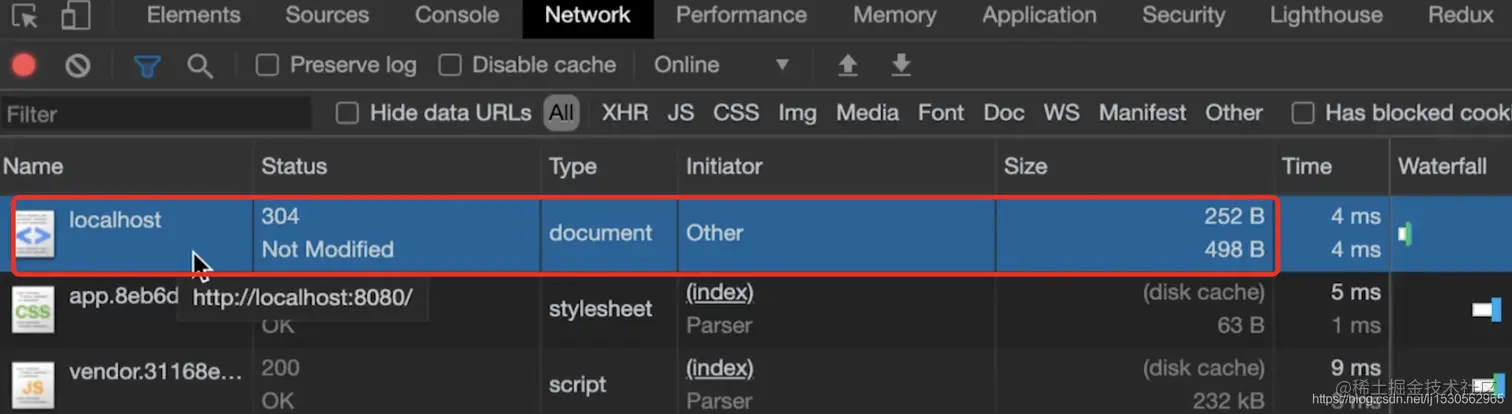Click the import HAR upload arrow
1512x414 pixels.
pyautogui.click(x=848, y=66)
